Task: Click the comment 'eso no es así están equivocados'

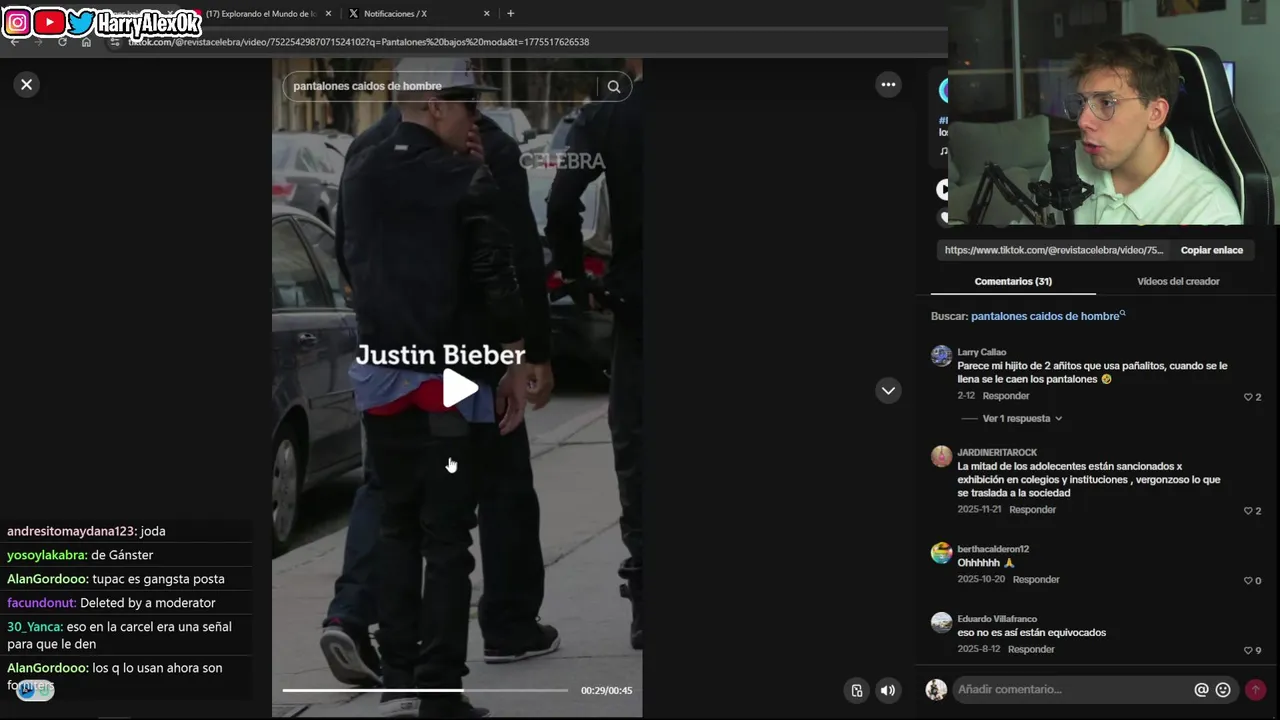Action: (1031, 633)
